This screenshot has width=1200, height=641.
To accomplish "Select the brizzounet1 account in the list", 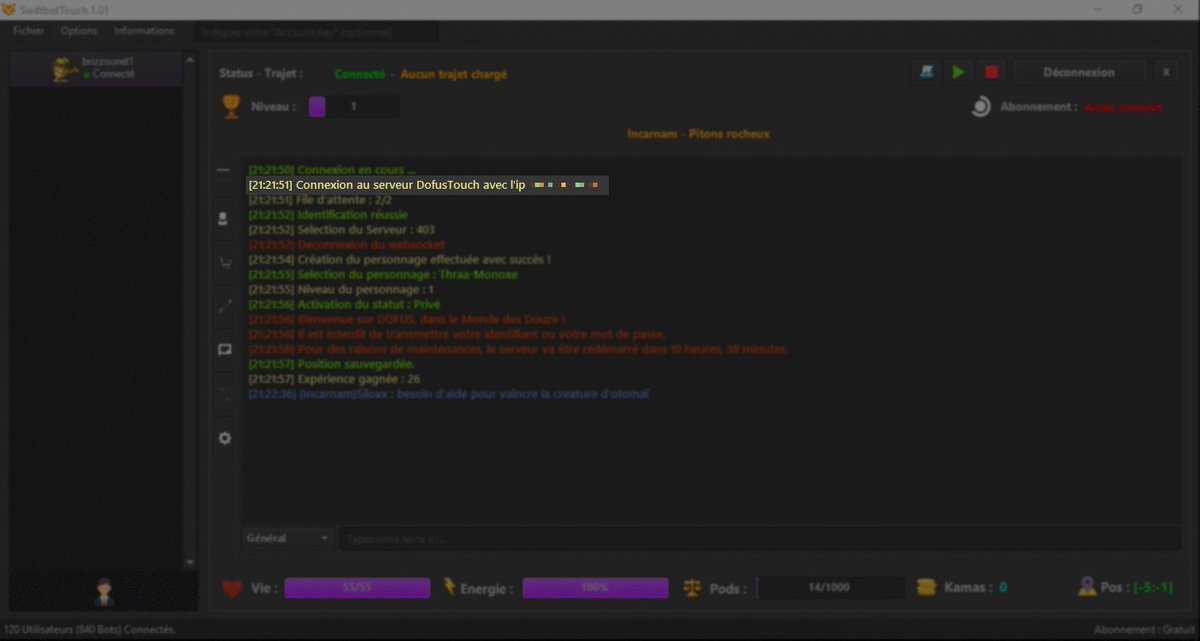I will [95, 68].
